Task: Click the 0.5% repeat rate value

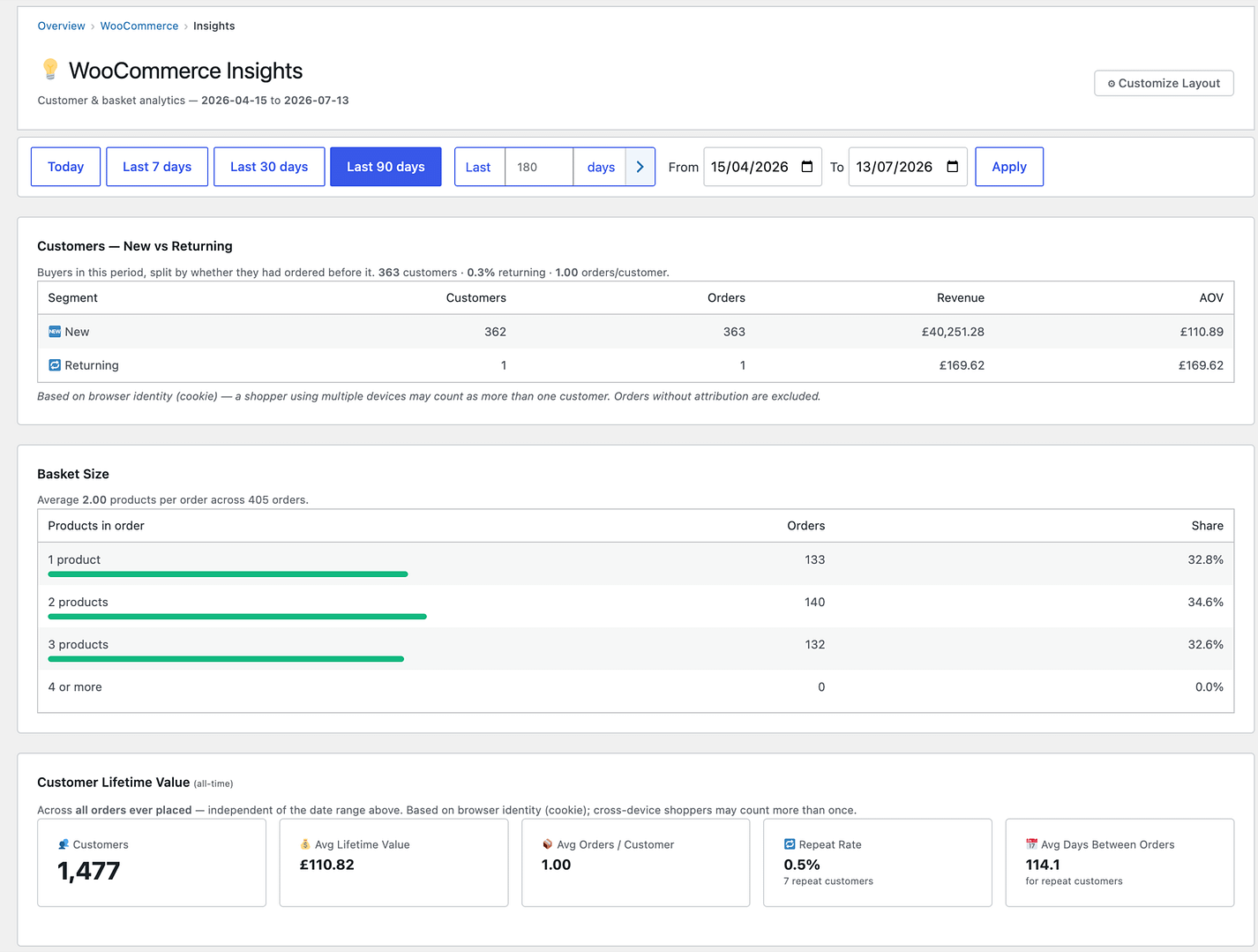Action: [x=802, y=865]
